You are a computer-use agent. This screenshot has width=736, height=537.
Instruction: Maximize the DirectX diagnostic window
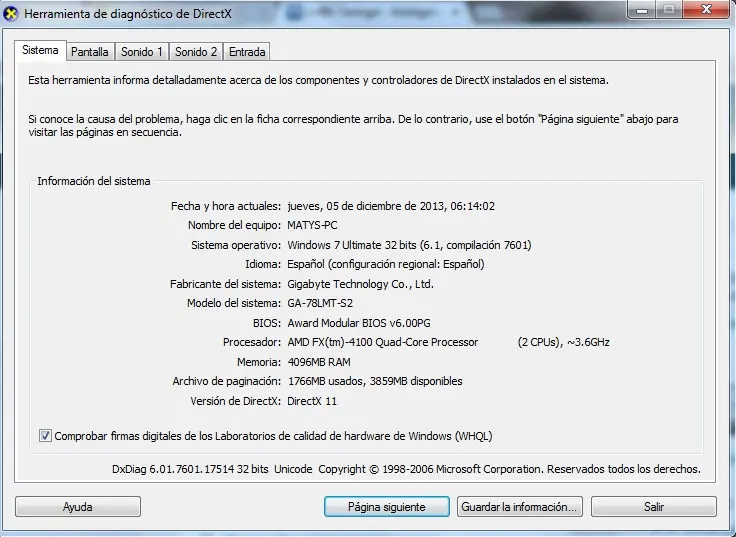[x=669, y=8]
